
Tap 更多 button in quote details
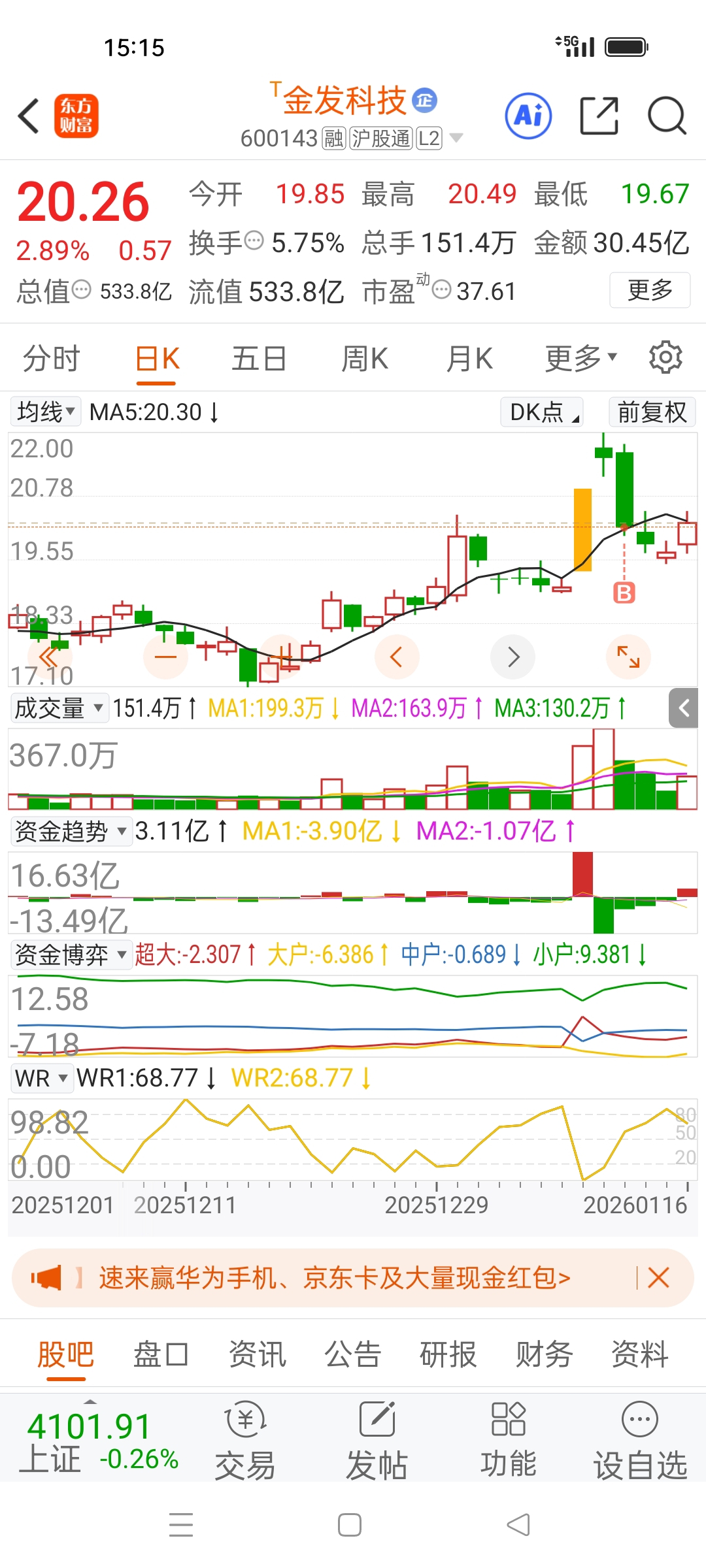650,289
